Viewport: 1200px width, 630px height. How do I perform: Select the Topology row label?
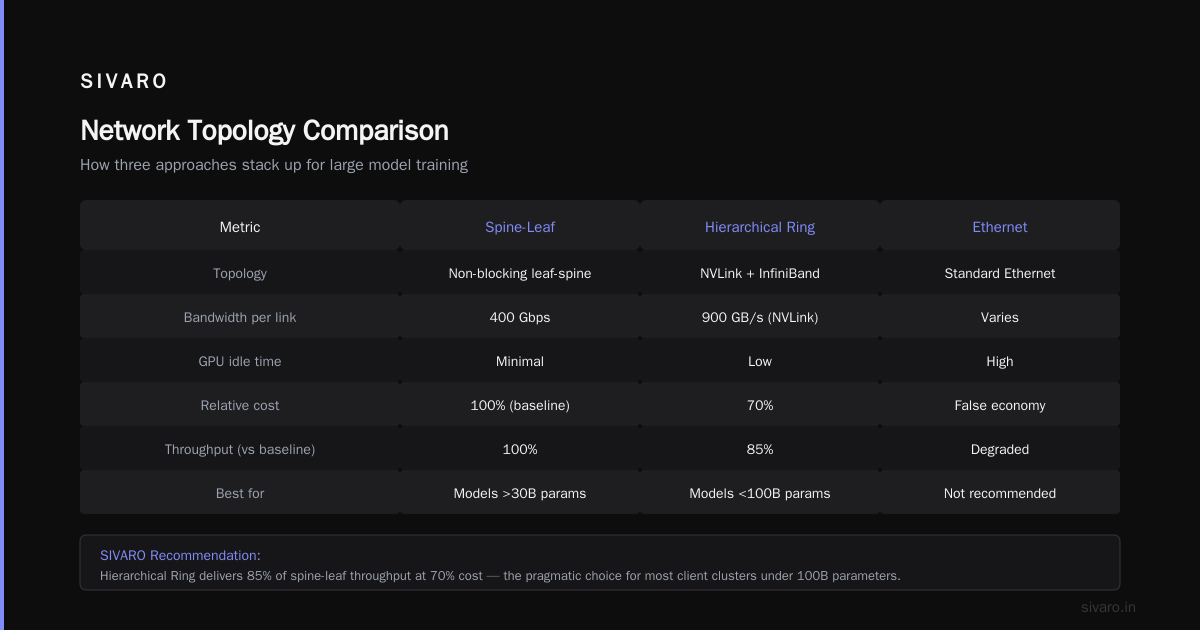tap(240, 273)
